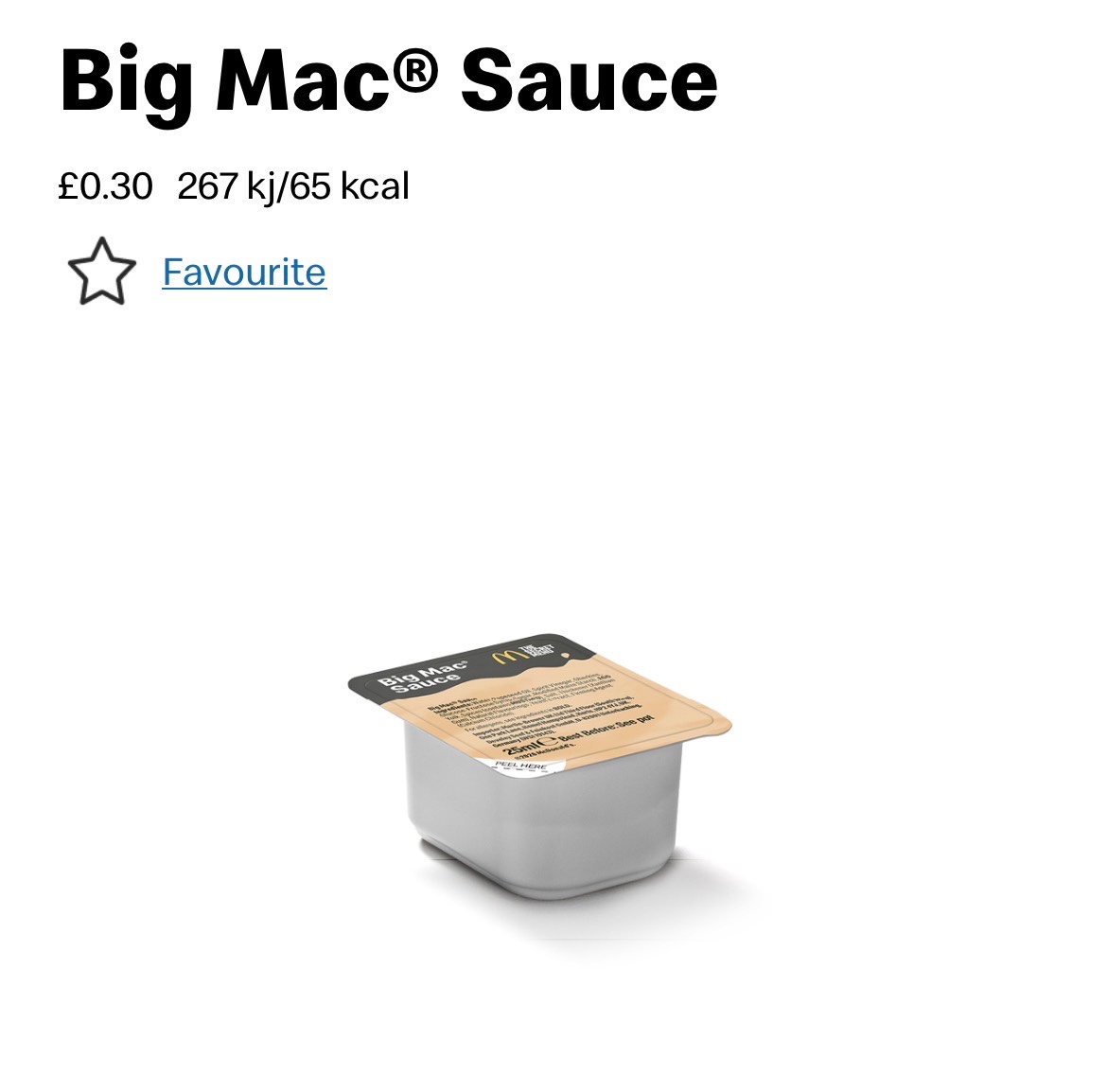The height and width of the screenshot is (1092, 1107).
Task: Click the dark grey banner on lid
Action: 473,665
